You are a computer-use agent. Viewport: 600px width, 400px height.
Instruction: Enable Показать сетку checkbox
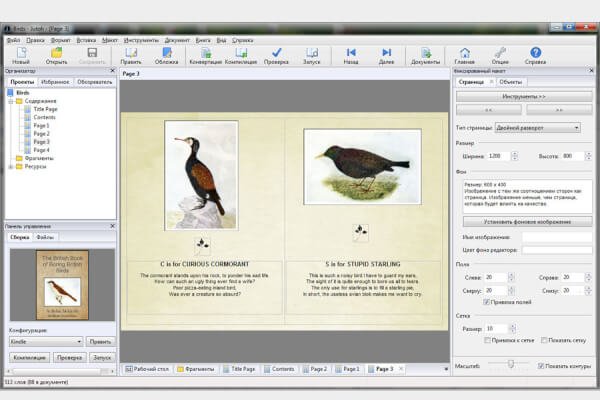(544, 340)
